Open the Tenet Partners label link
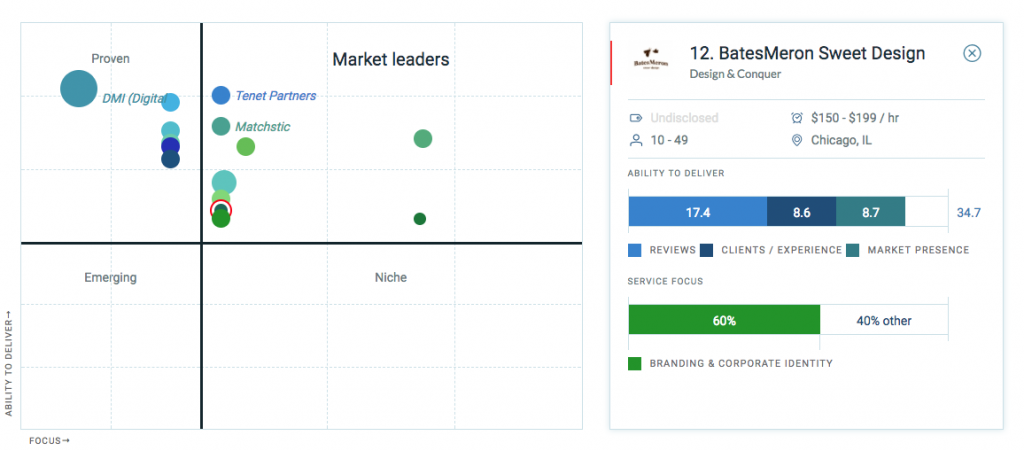 point(275,96)
